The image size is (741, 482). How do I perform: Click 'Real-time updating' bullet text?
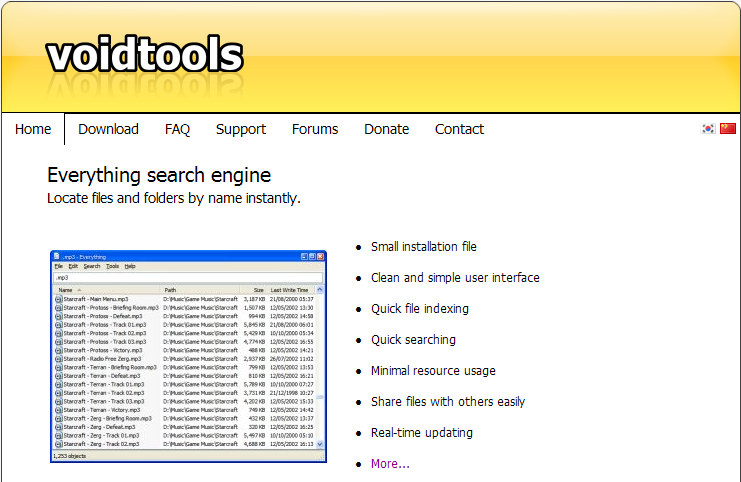click(422, 433)
